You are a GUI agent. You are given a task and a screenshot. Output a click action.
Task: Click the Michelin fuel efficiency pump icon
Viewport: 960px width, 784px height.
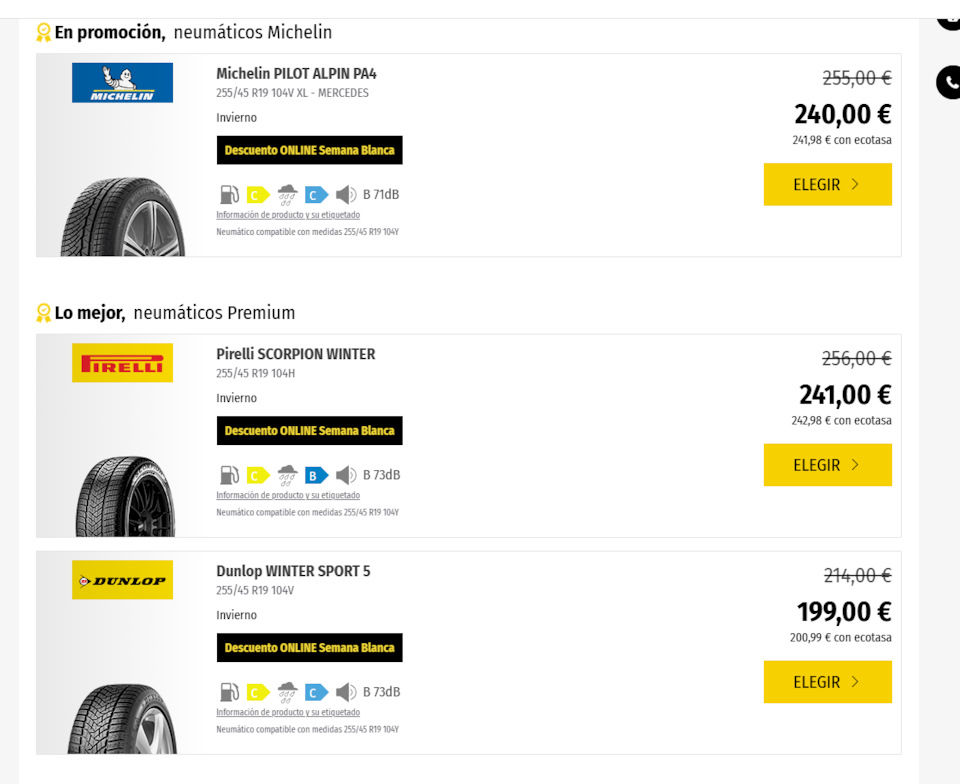click(230, 194)
